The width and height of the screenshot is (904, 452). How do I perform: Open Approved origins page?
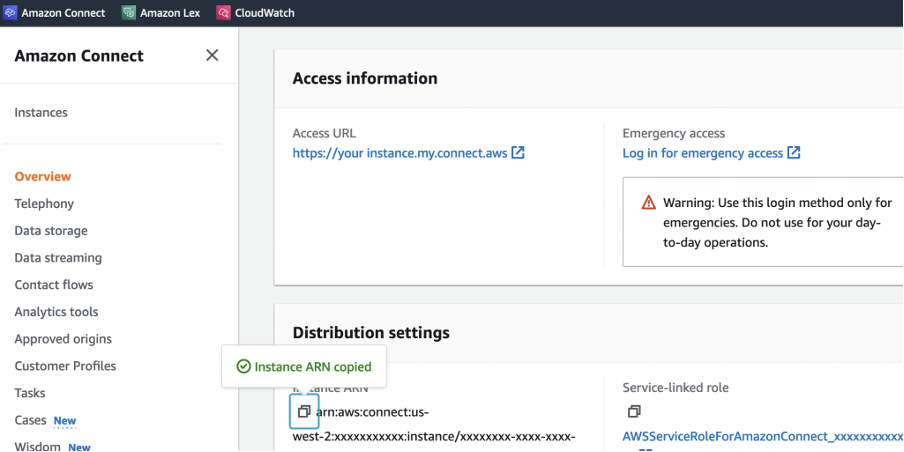pyautogui.click(x=63, y=339)
